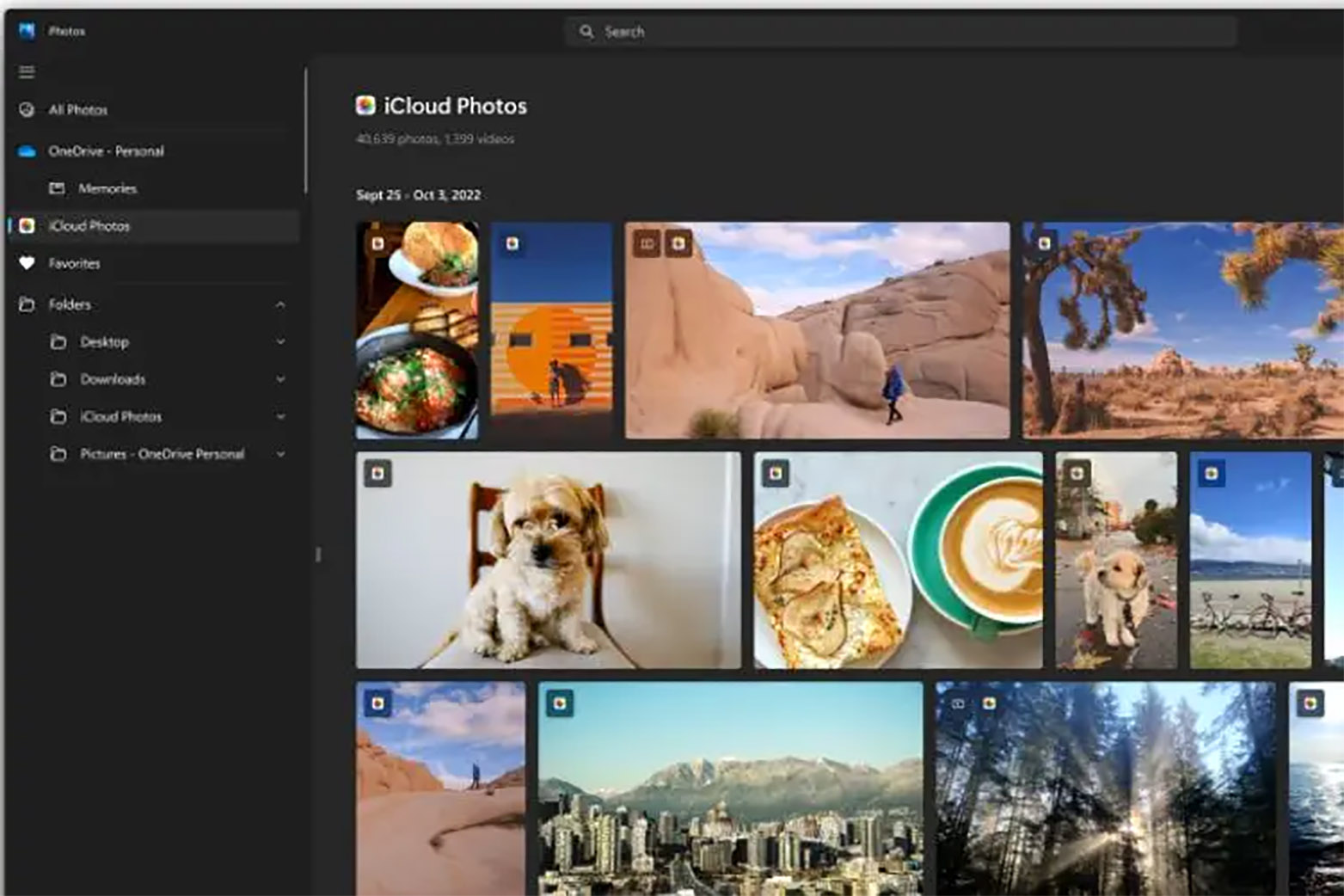Expand Pictures - OneDrive Personal chevron
Viewport: 1344px width, 896px height.
click(280, 454)
